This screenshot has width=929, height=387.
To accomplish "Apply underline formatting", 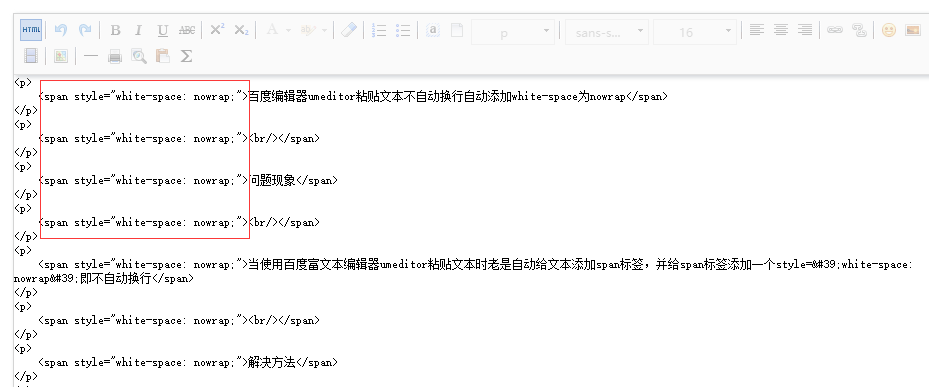I will (x=163, y=30).
